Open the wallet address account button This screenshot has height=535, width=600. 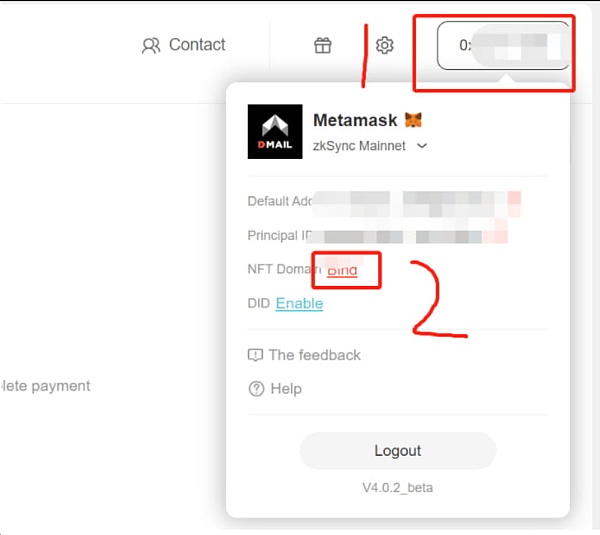pyautogui.click(x=503, y=46)
